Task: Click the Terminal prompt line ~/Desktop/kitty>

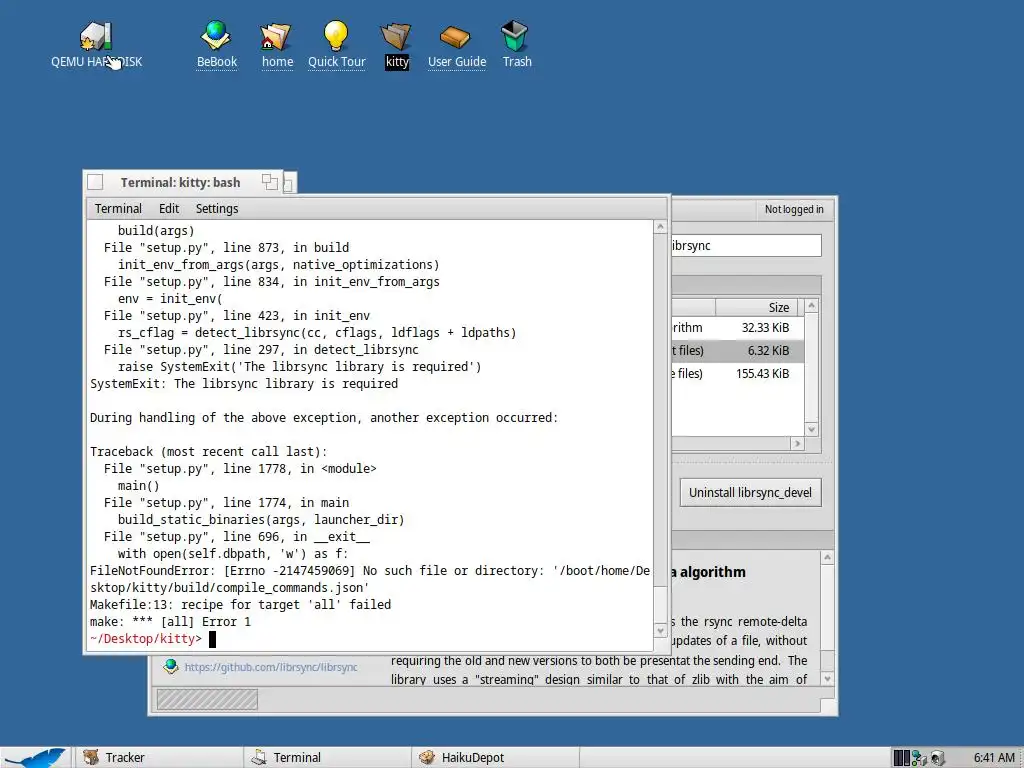Action: coord(146,639)
